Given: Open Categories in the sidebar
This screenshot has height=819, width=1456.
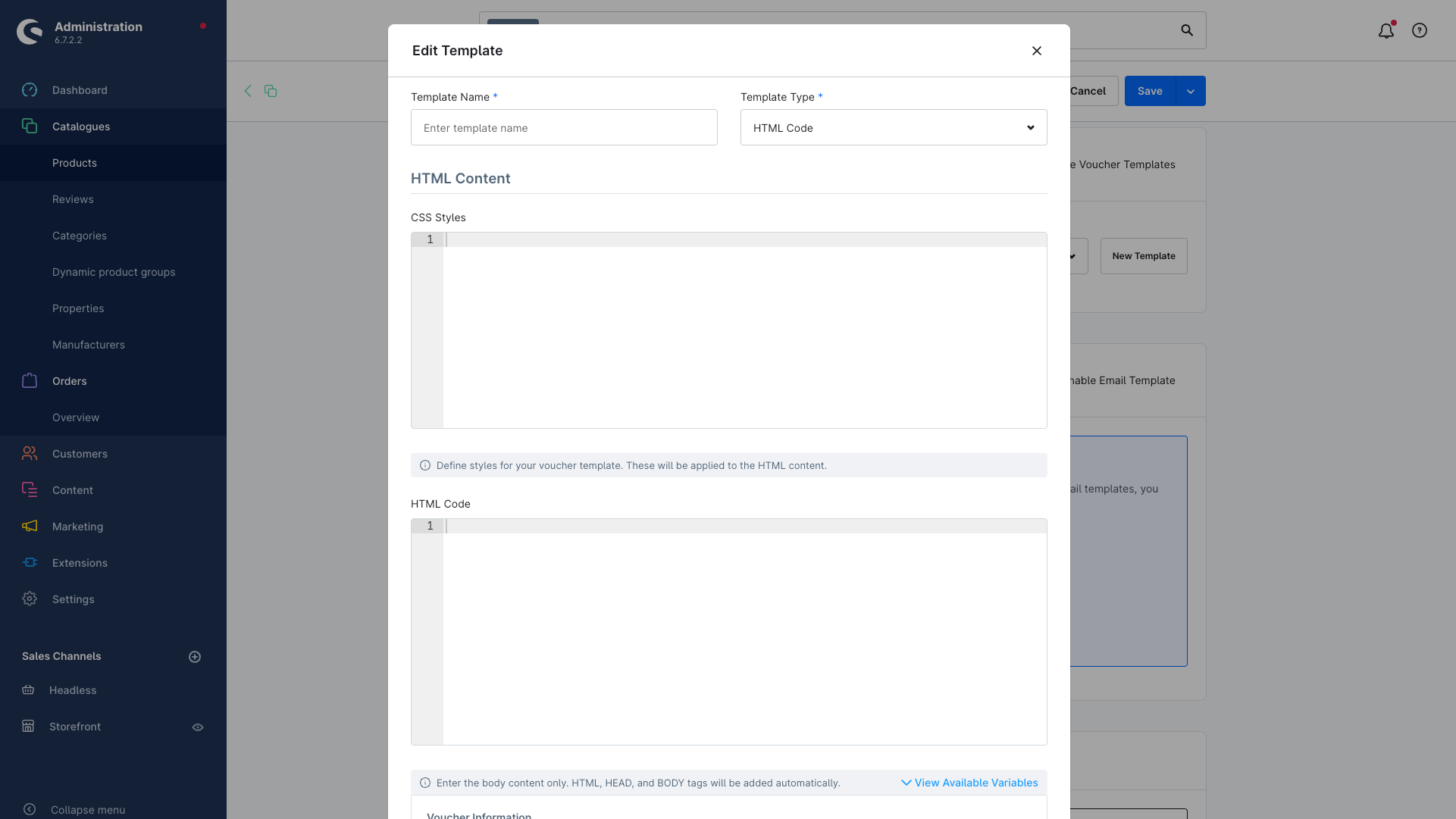Looking at the screenshot, I should 80,236.
